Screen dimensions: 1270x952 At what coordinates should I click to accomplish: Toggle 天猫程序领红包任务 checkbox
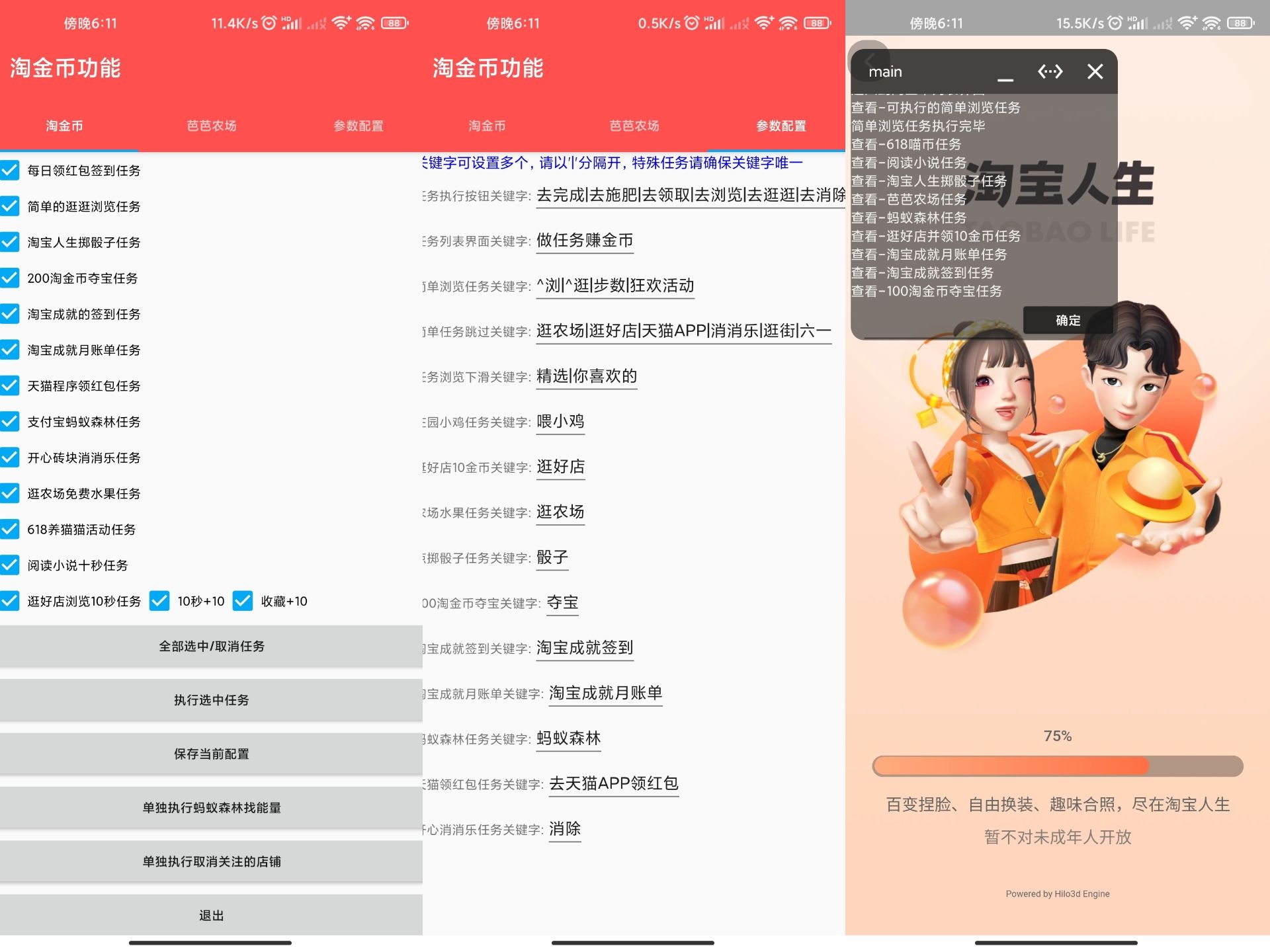click(x=10, y=385)
